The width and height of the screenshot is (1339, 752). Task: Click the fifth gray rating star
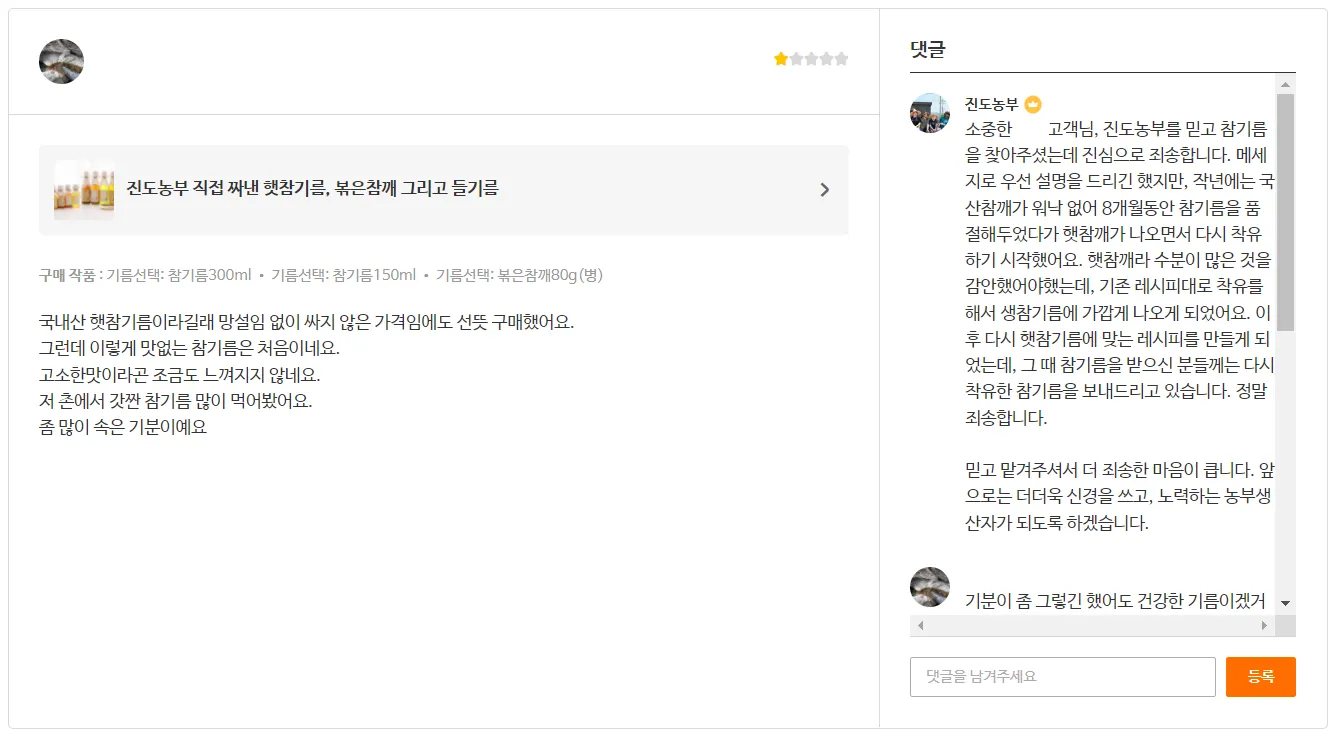841,59
